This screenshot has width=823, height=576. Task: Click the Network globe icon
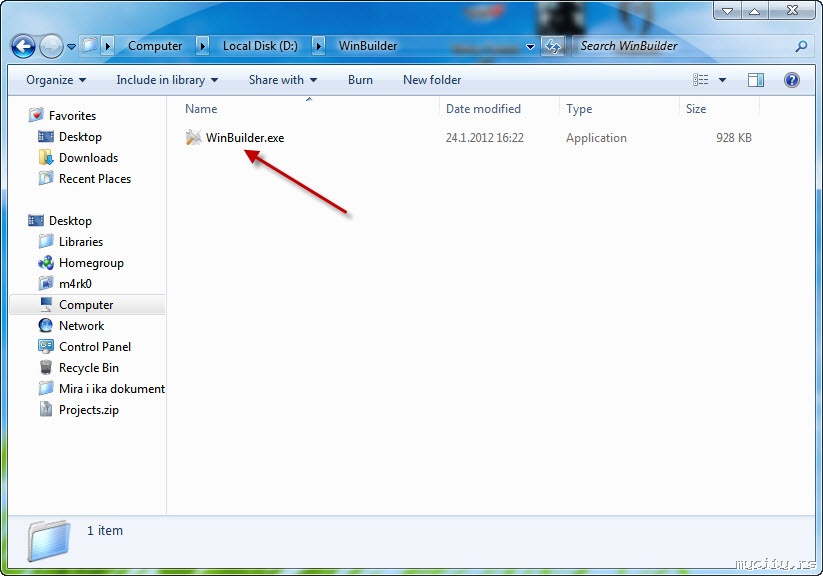click(x=46, y=325)
